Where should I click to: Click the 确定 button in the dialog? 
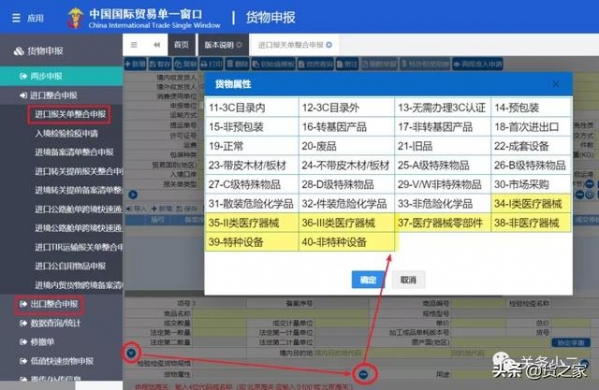(x=367, y=280)
